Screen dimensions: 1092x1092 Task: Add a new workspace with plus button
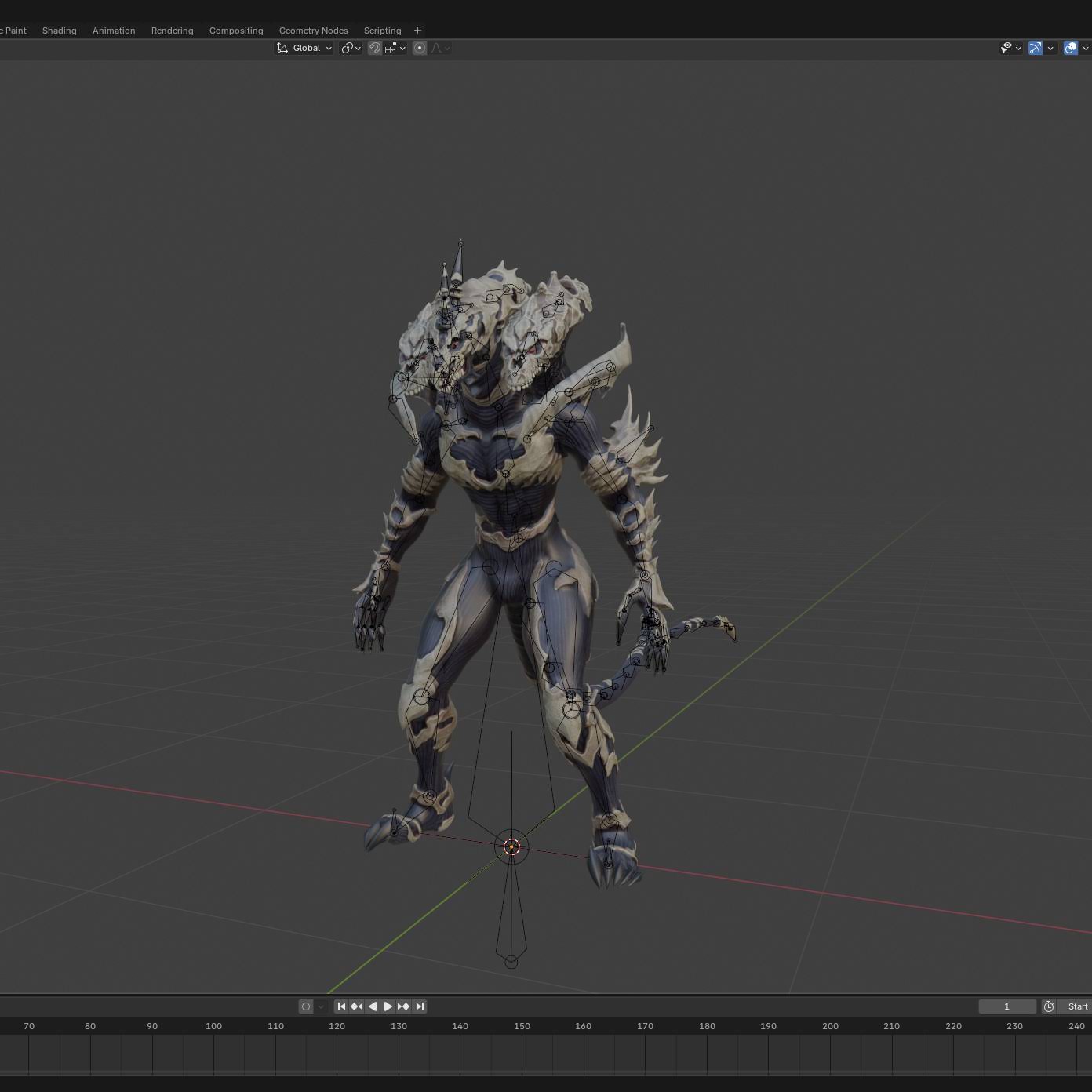[417, 31]
